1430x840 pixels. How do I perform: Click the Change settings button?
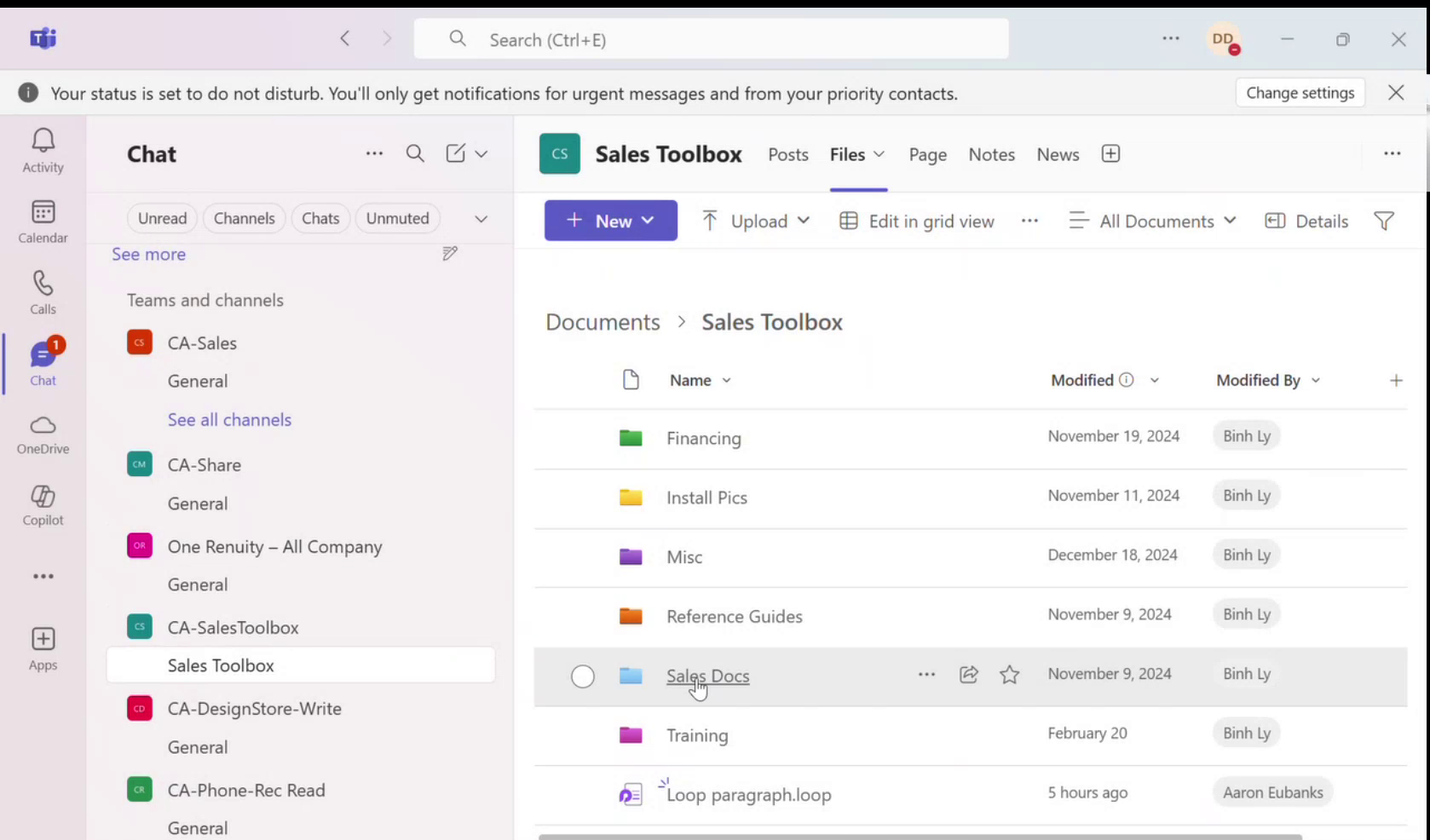pos(1300,93)
